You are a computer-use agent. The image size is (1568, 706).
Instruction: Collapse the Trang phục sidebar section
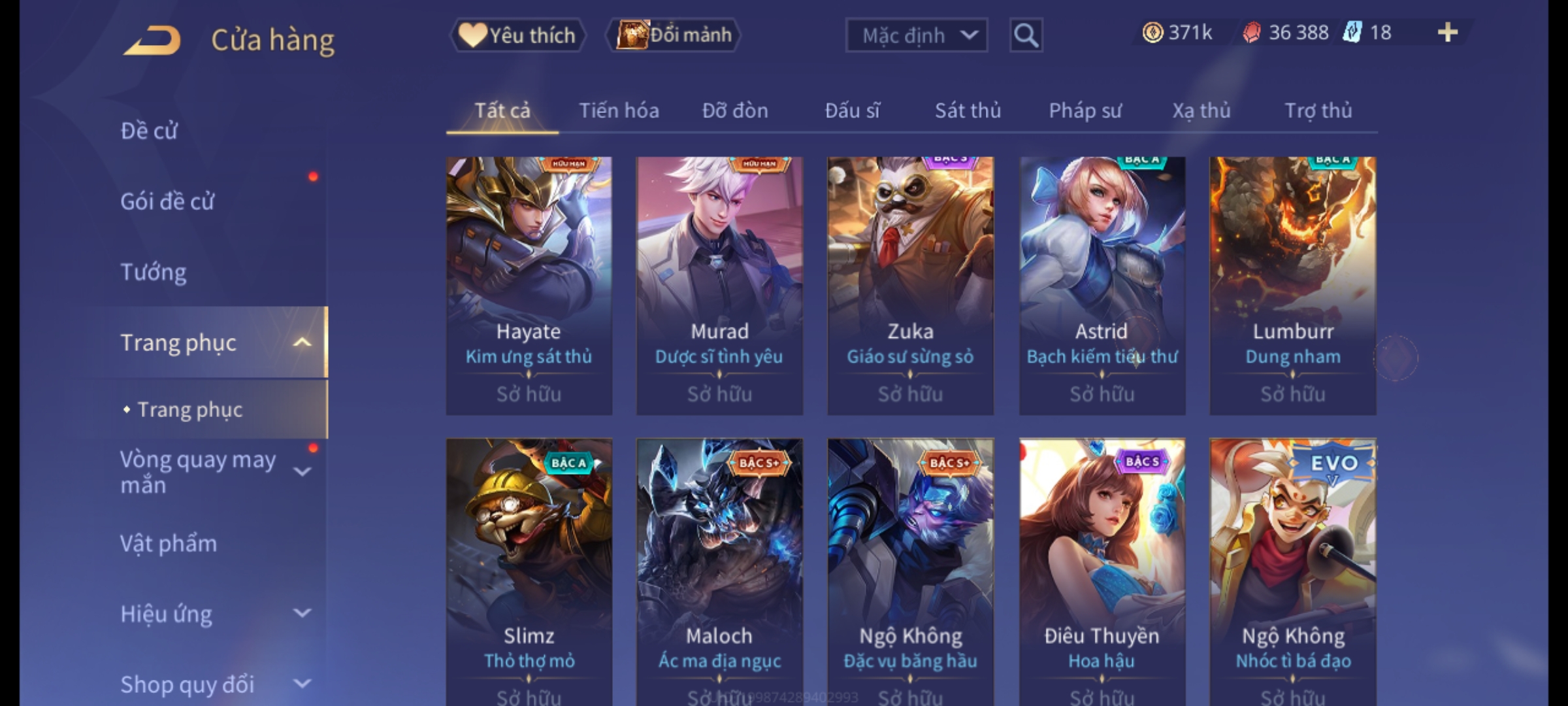302,342
